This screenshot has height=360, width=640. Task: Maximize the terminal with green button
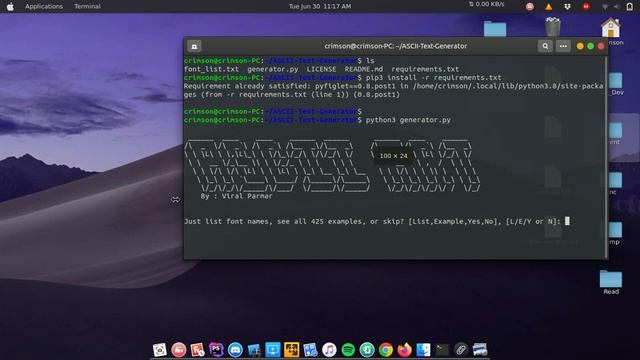(x=590, y=46)
